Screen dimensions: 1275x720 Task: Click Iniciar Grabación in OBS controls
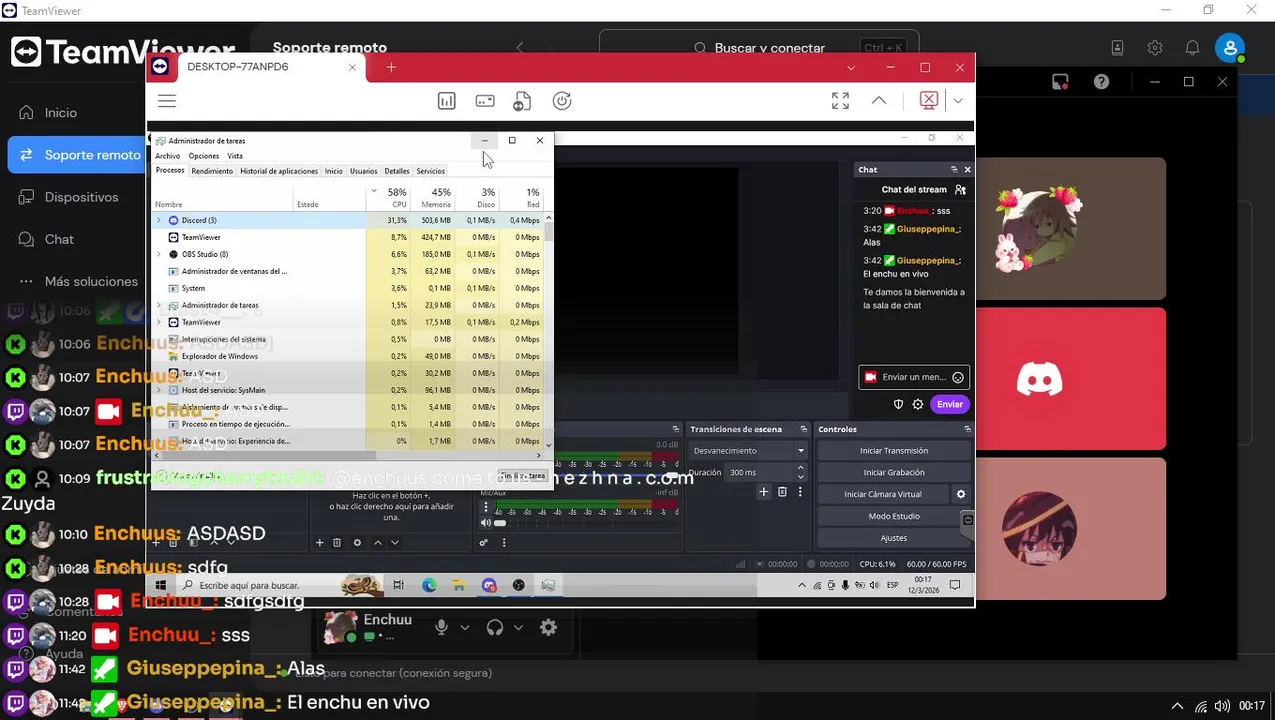894,473
